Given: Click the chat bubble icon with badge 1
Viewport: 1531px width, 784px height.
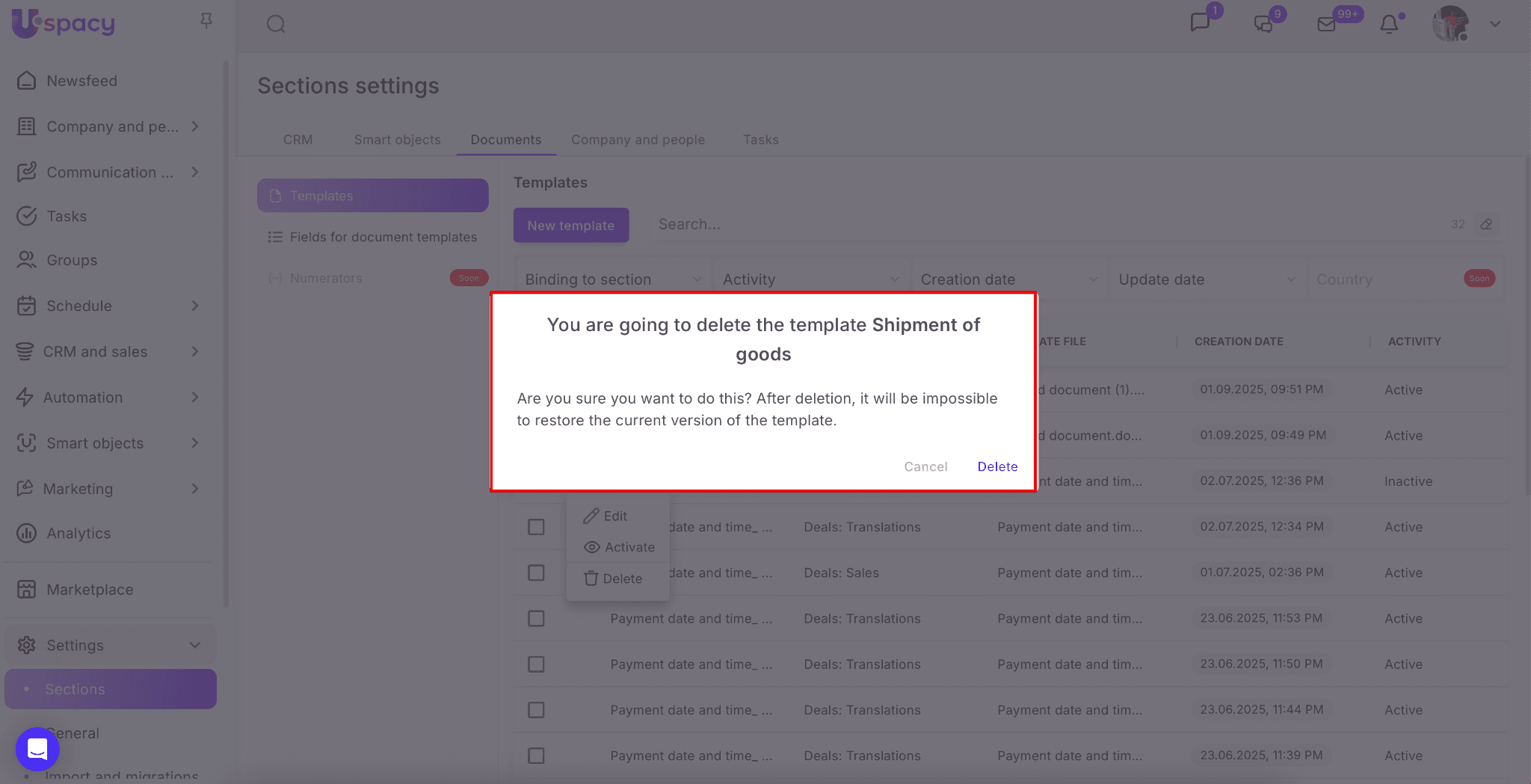Looking at the screenshot, I should [1200, 22].
